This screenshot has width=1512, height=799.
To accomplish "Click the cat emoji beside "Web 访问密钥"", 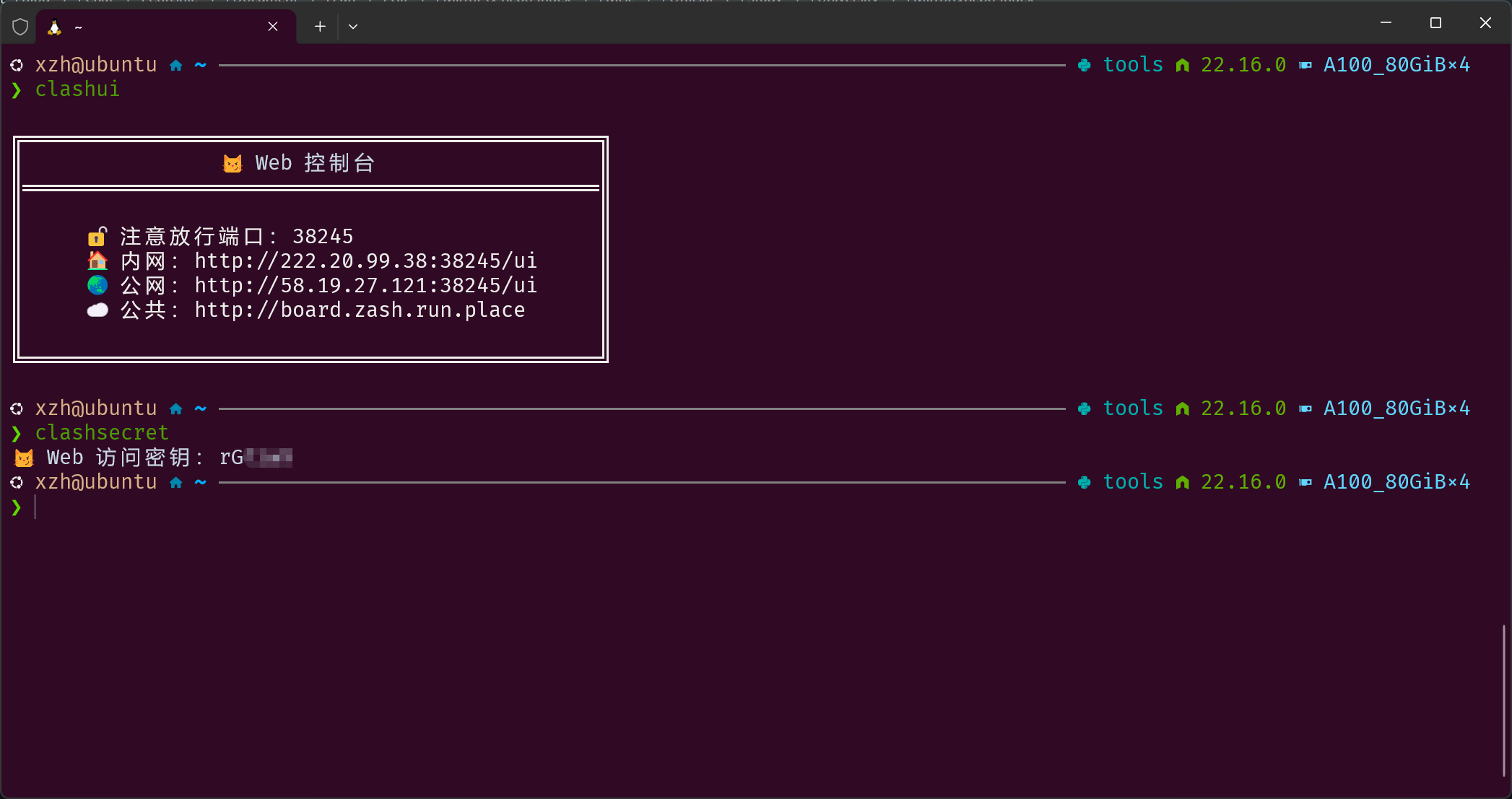I will pyautogui.click(x=24, y=458).
